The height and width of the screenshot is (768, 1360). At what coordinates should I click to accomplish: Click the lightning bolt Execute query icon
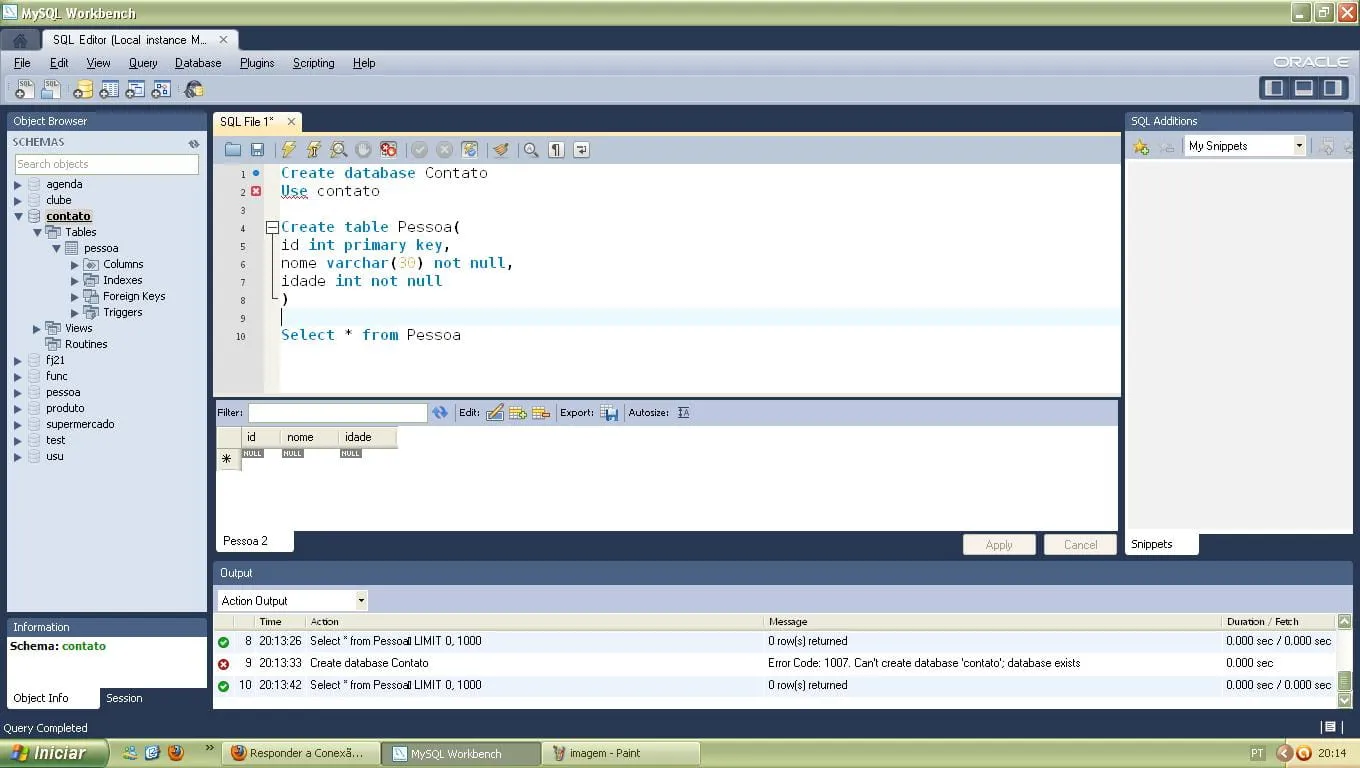[288, 150]
